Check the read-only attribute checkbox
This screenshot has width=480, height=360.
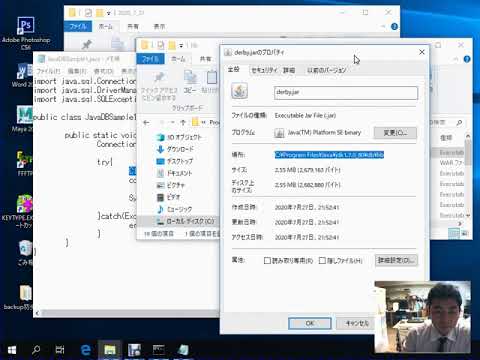[267, 261]
